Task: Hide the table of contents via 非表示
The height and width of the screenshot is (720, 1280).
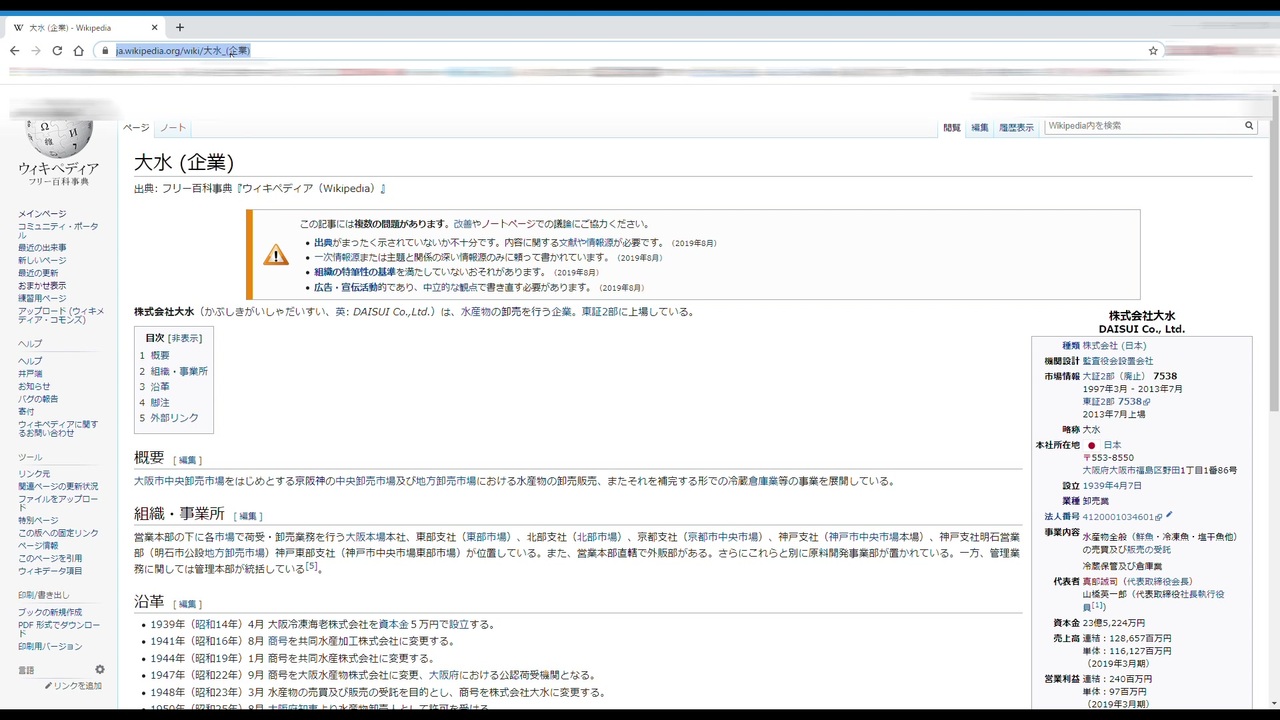Action: tap(184, 339)
